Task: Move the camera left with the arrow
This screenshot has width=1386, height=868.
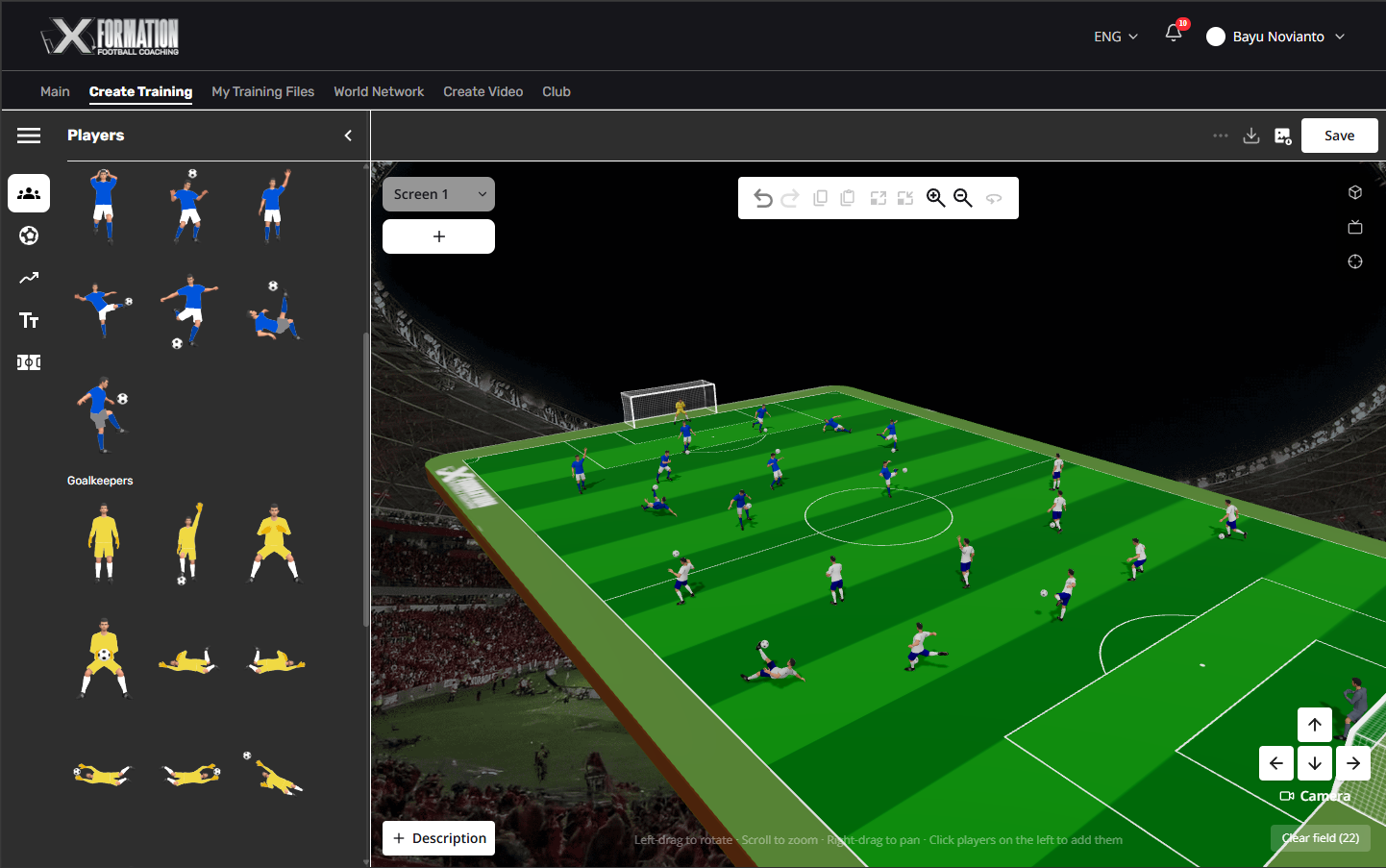Action: pyautogui.click(x=1276, y=763)
